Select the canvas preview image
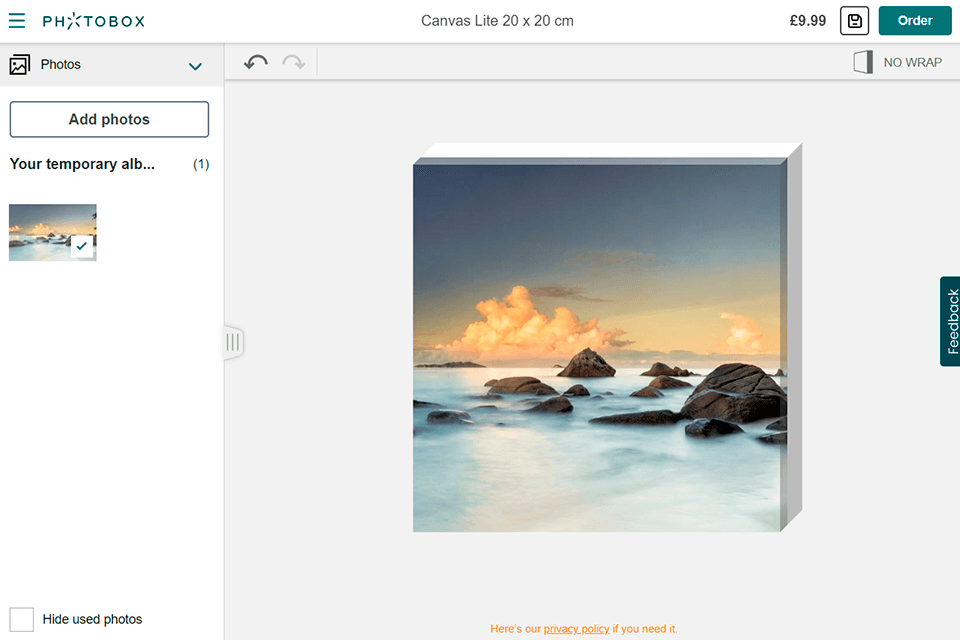The image size is (960, 640). coord(600,344)
